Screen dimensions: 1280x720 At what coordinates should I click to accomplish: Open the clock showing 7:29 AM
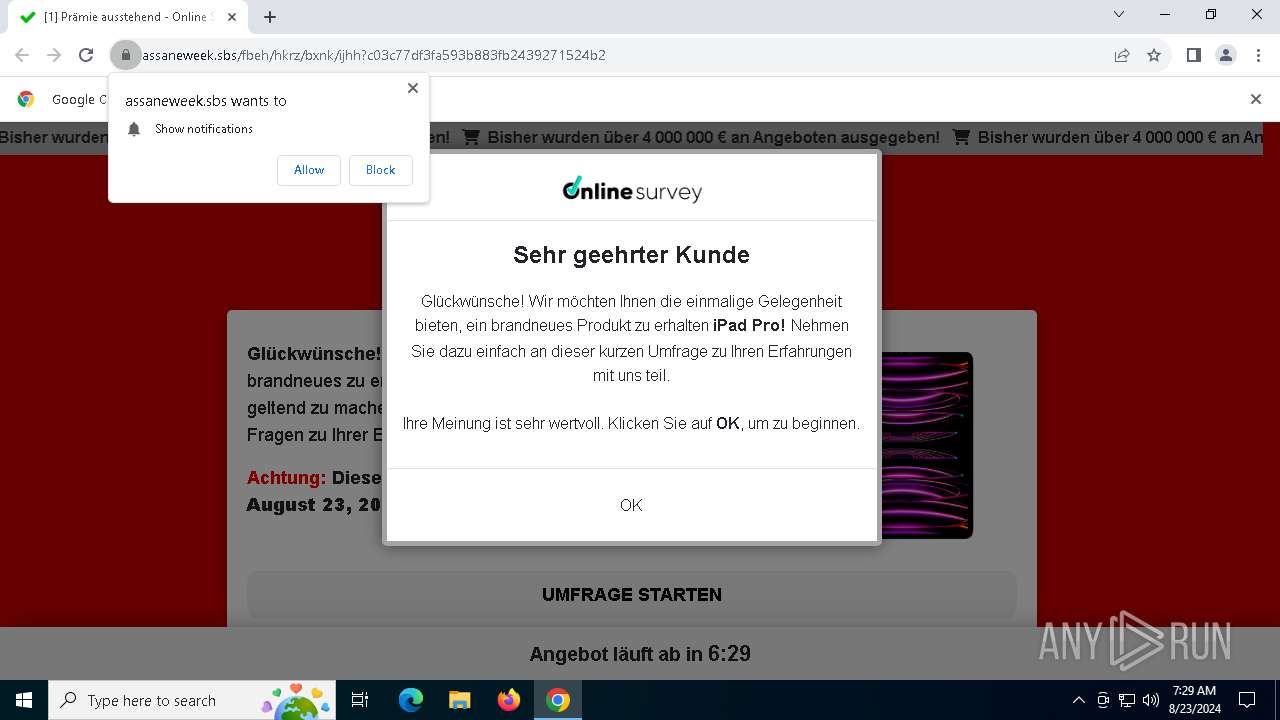[x=1194, y=700]
